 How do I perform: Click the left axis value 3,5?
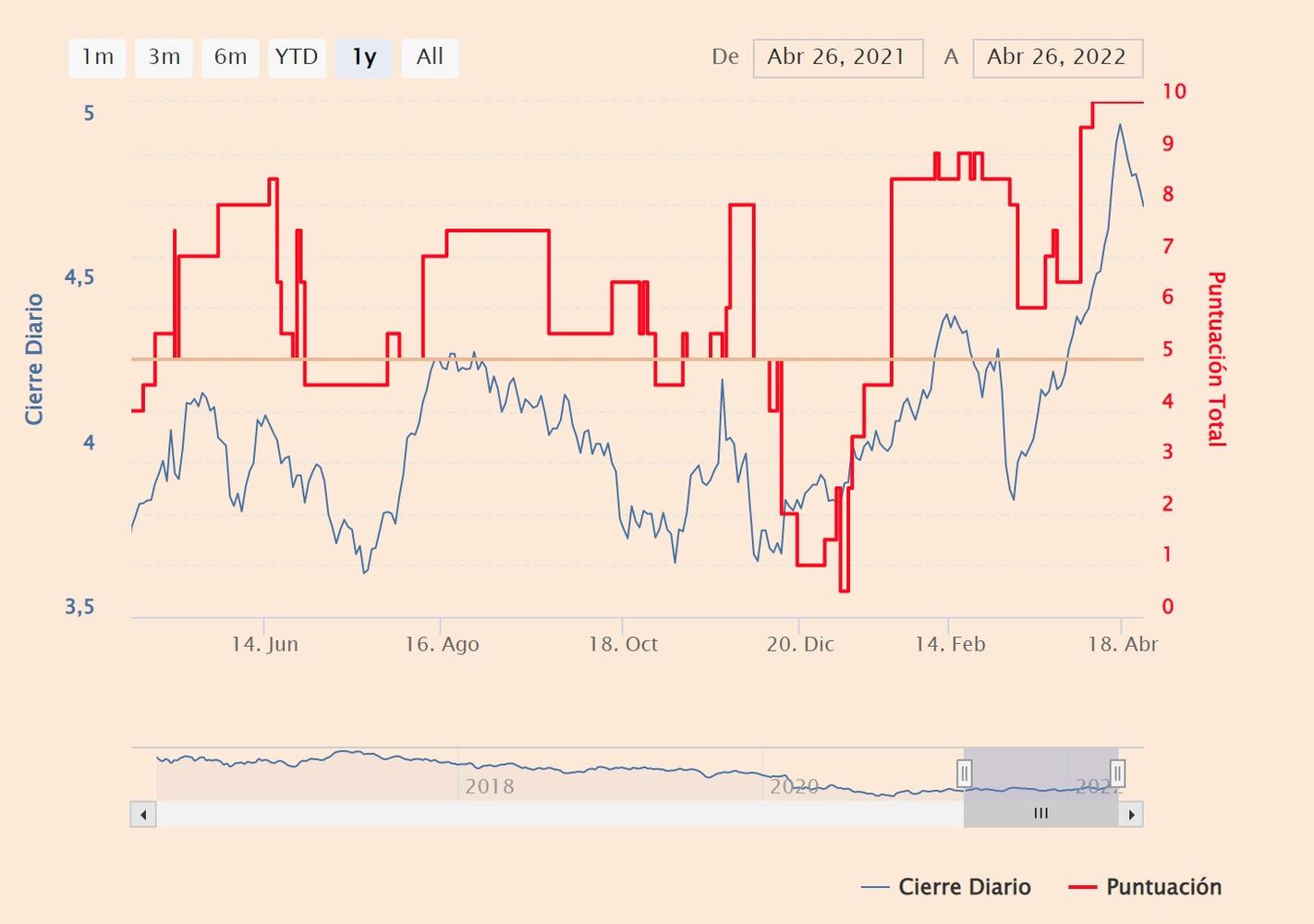[x=79, y=607]
